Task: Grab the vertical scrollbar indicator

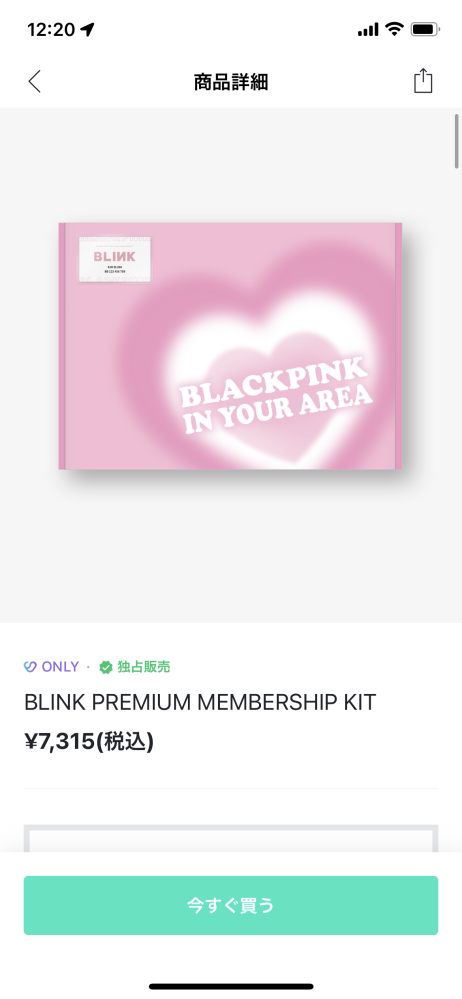Action: (456, 141)
